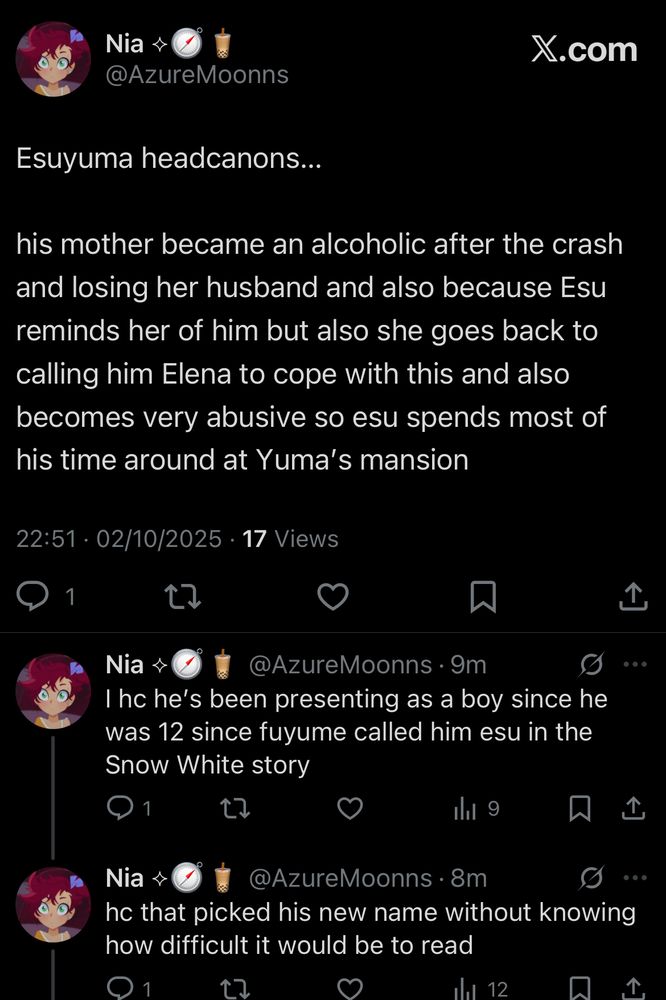
Task: Share the Snow White story reply
Action: tap(633, 808)
